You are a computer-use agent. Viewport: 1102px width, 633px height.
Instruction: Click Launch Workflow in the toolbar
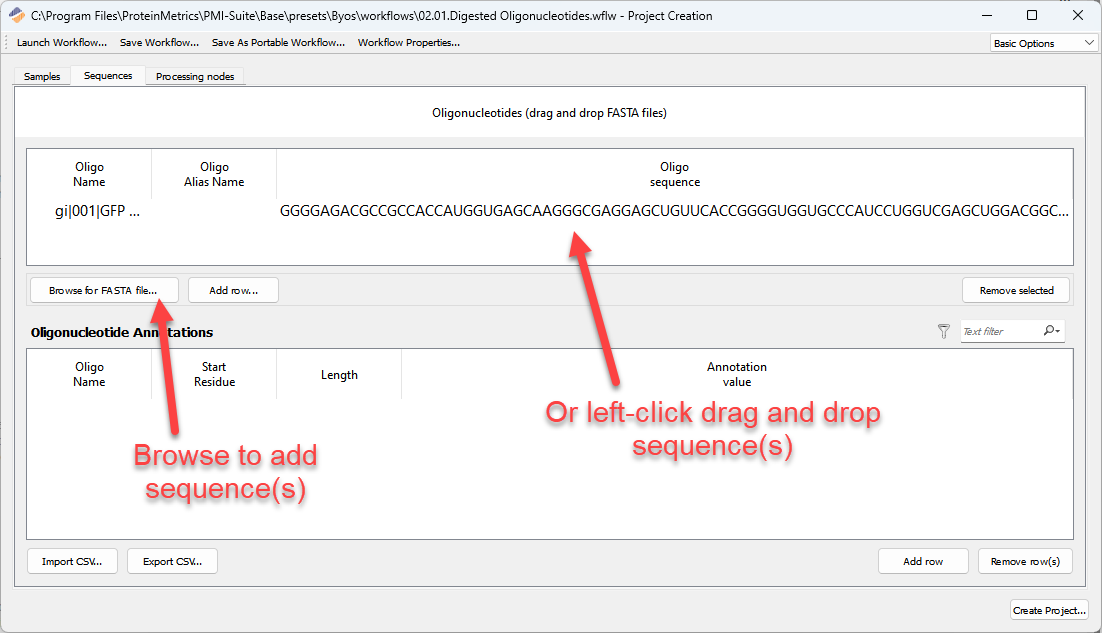(62, 43)
